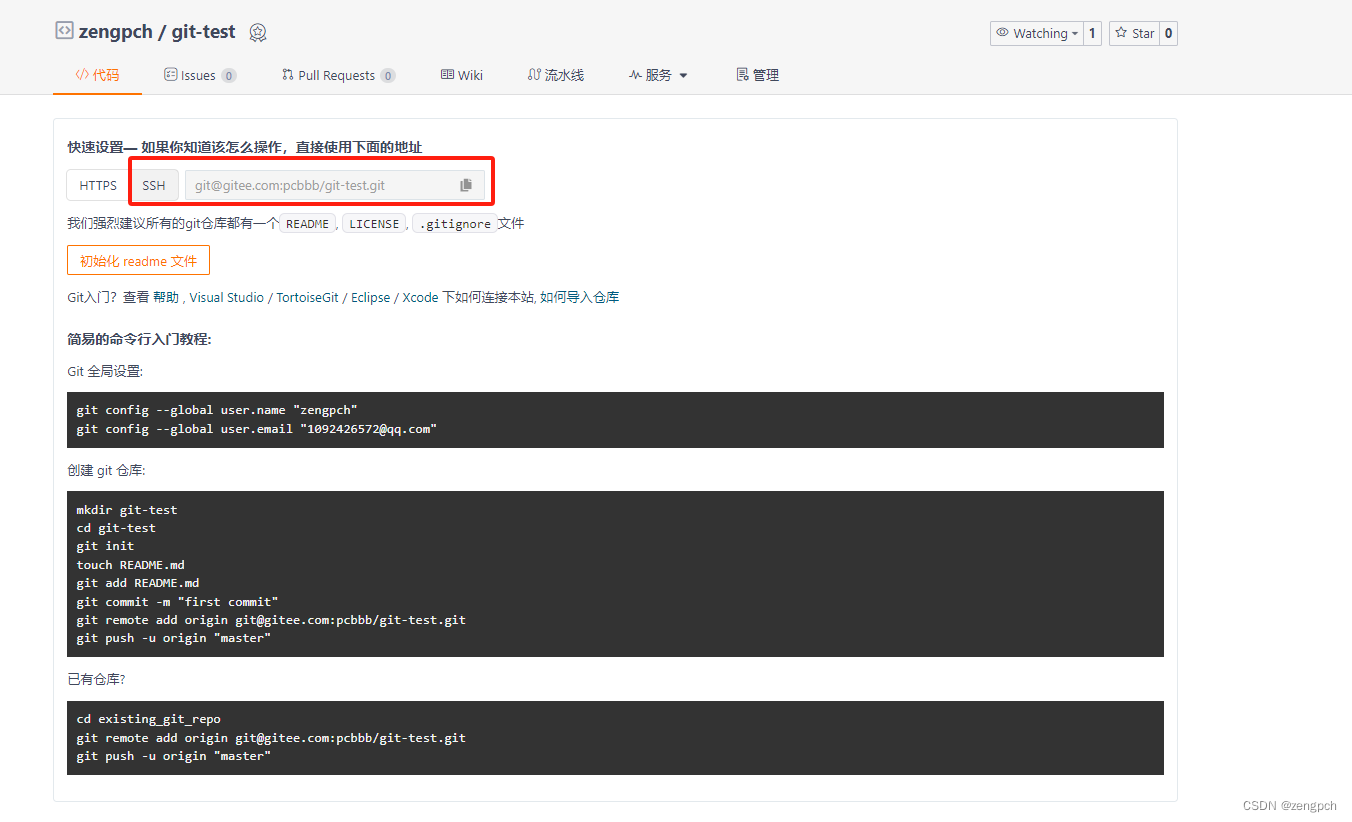1352x822 pixels.
Task: Switch clone address to SSH
Action: [154, 185]
